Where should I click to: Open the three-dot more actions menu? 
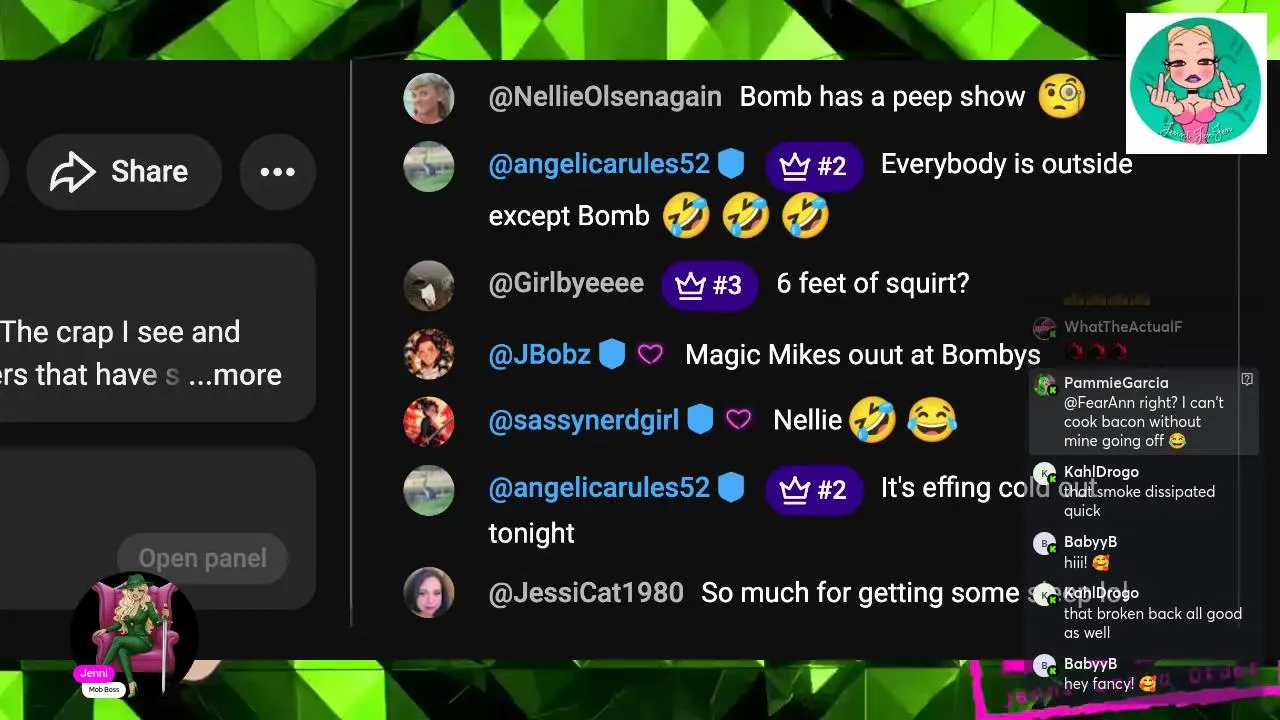[277, 172]
